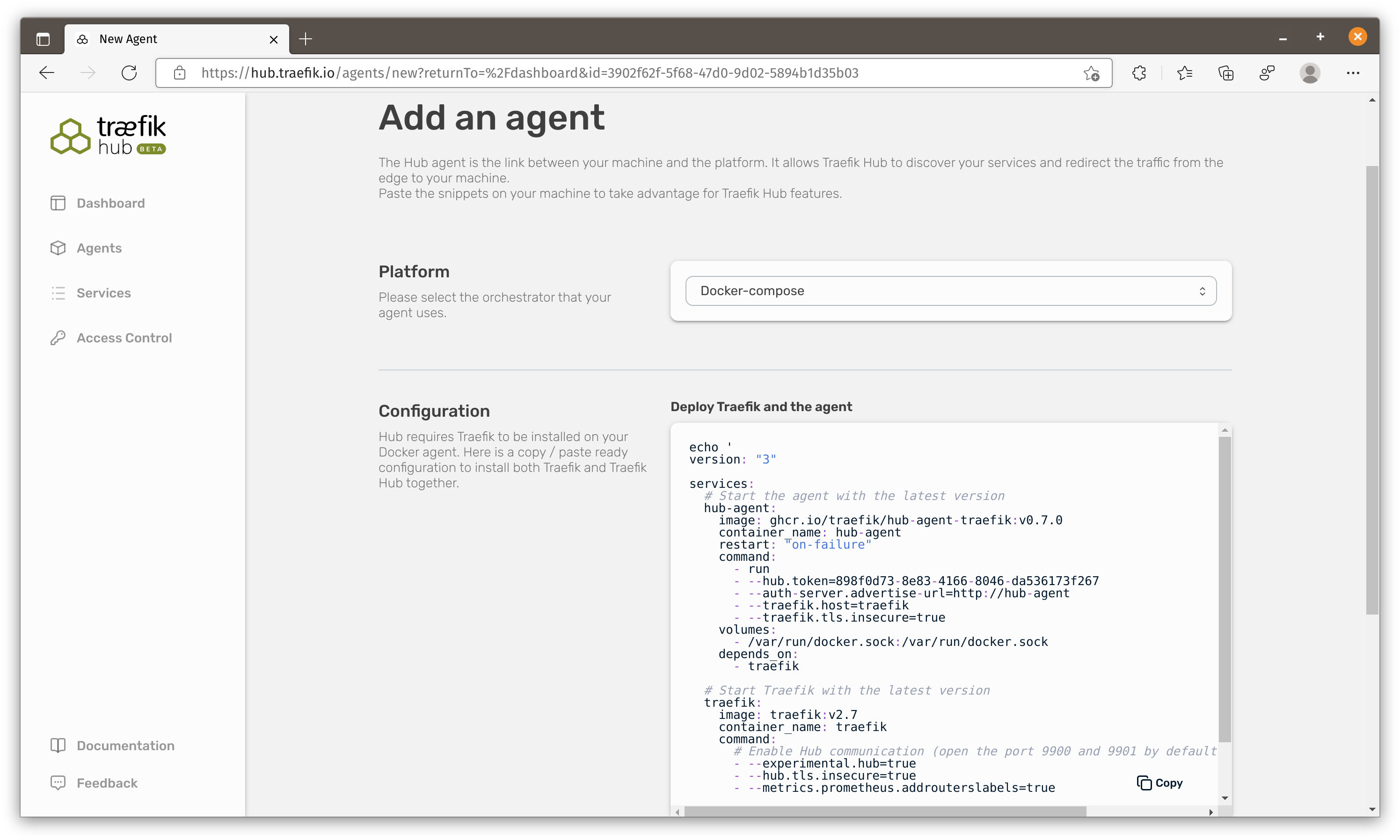Copy the configuration snippet
Image resolution: width=1400 pixels, height=840 pixels.
pyautogui.click(x=1159, y=783)
